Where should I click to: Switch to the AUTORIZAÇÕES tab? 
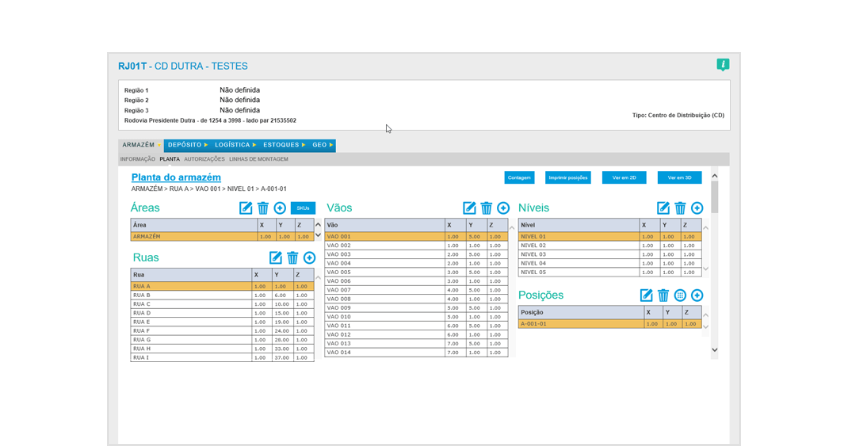click(204, 159)
